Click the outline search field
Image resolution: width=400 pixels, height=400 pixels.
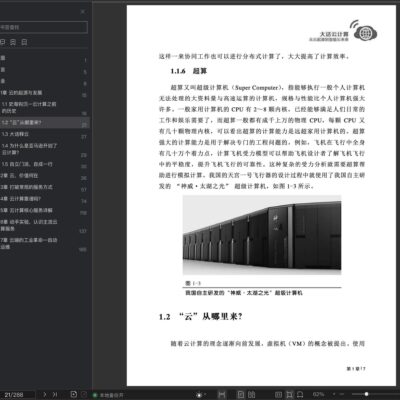43,27
